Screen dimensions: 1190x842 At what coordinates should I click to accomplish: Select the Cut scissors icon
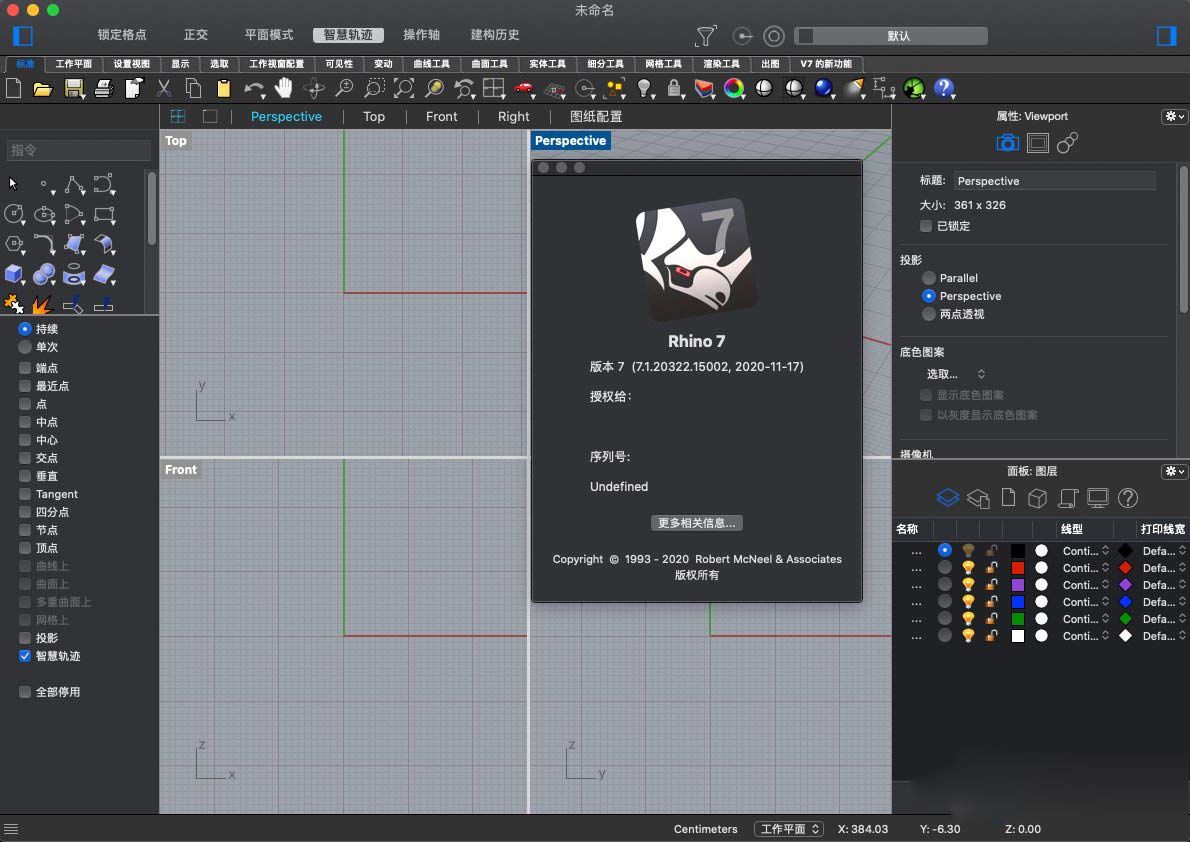point(163,89)
